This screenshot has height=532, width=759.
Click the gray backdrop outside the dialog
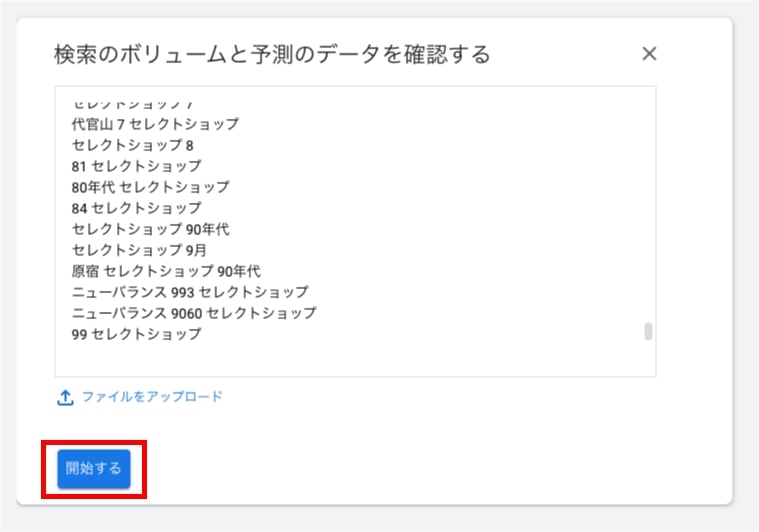(746, 300)
